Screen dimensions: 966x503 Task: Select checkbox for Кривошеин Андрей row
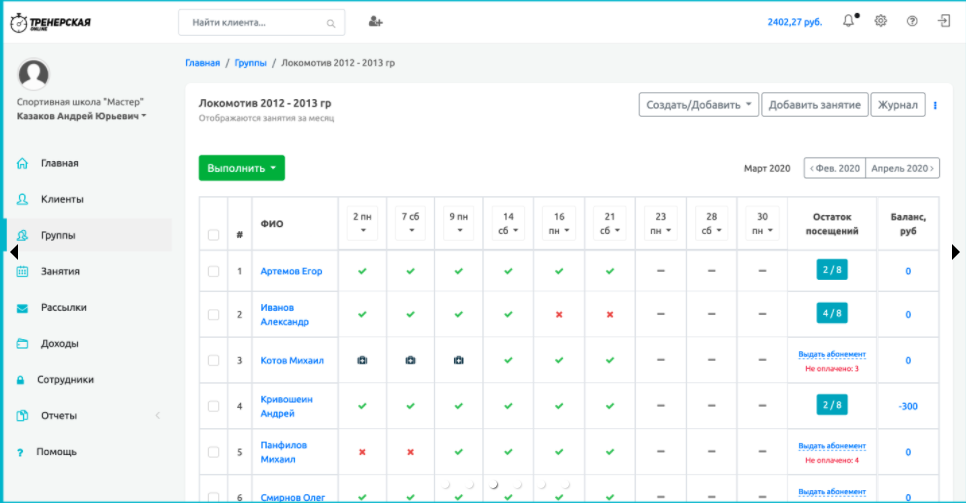click(213, 406)
